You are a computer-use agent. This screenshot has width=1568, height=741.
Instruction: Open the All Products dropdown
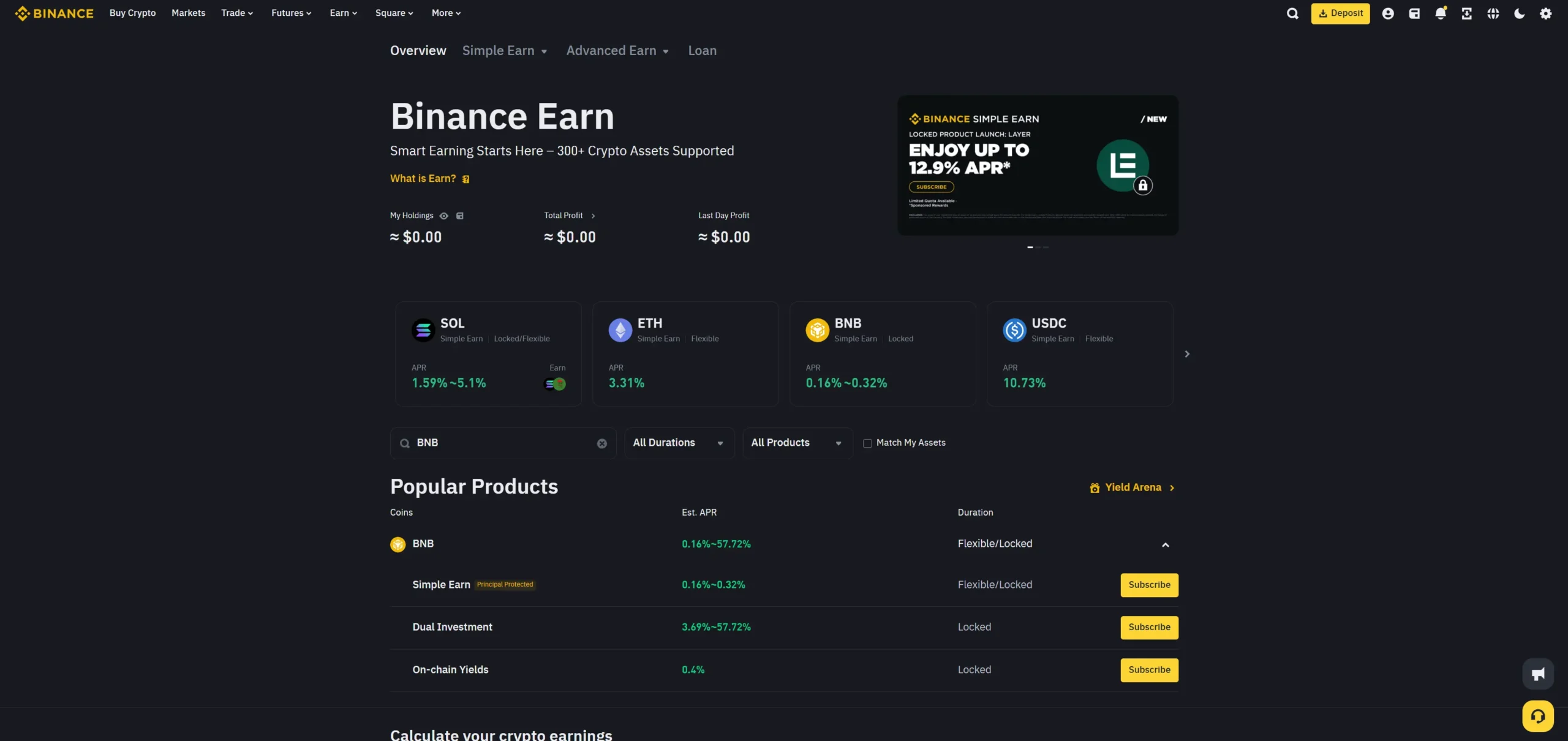coord(796,443)
